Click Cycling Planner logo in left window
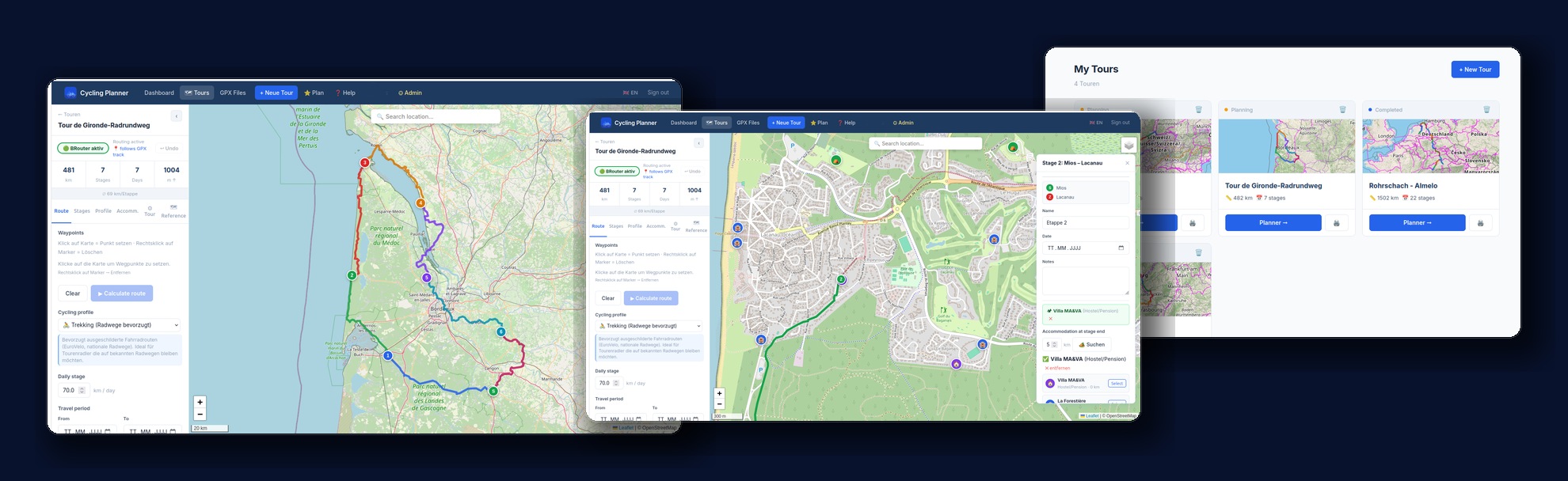The image size is (1568, 481). tap(70, 93)
